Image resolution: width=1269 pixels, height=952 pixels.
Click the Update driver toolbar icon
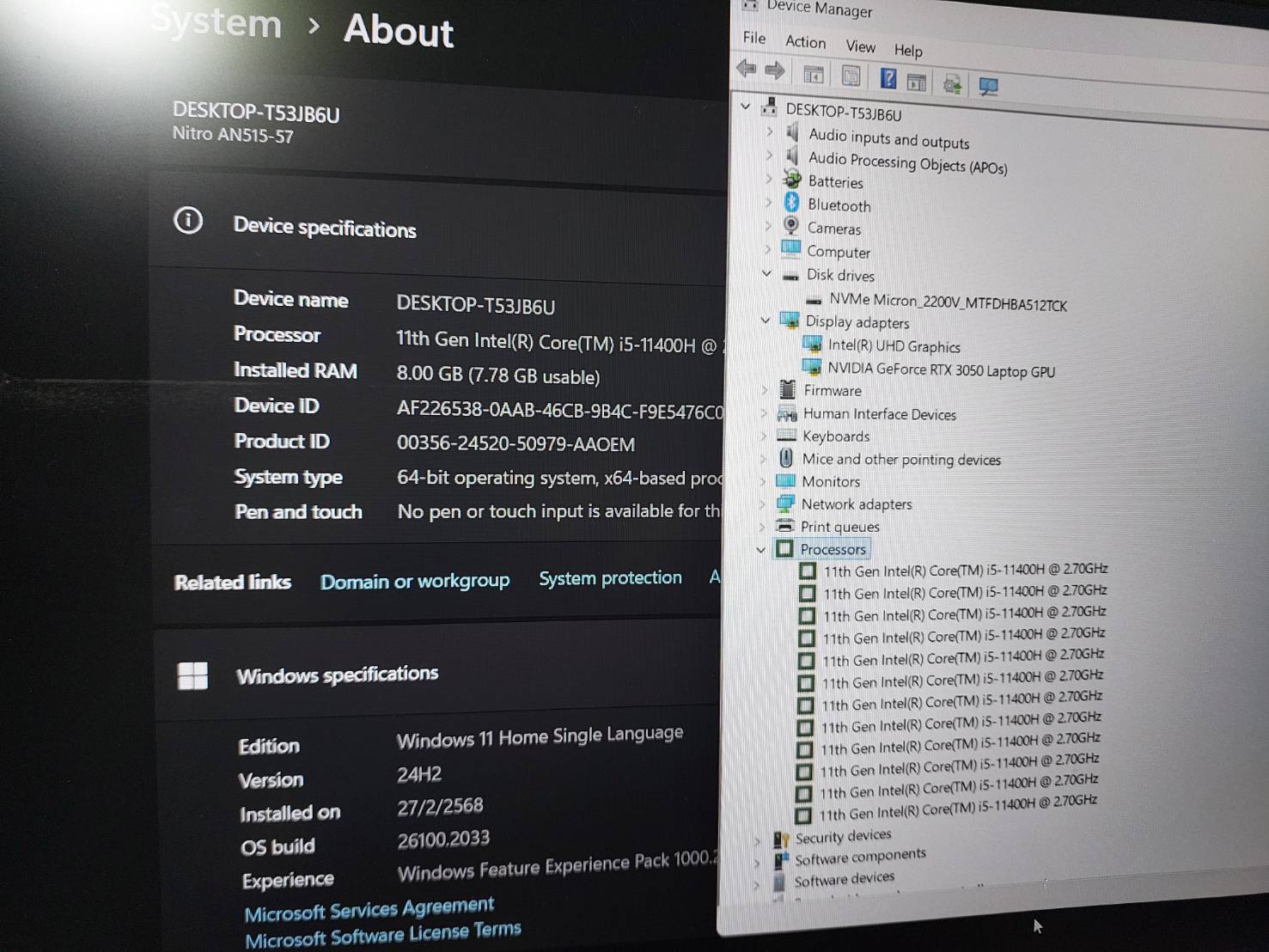tap(952, 83)
